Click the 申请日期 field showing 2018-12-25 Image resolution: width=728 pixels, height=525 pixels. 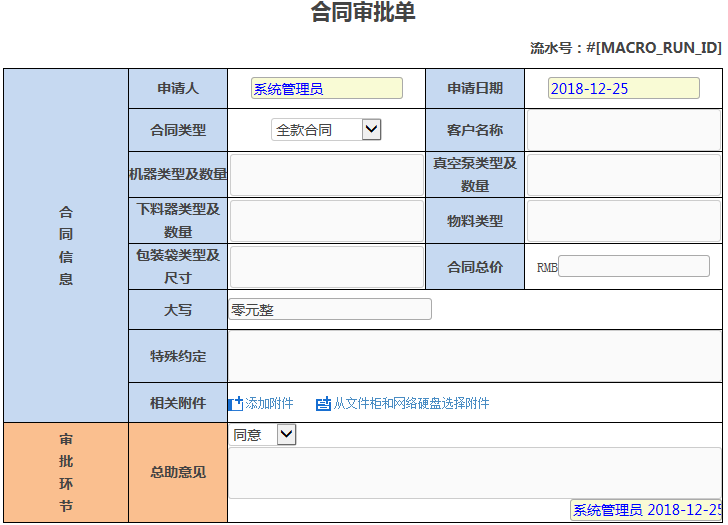point(624,88)
